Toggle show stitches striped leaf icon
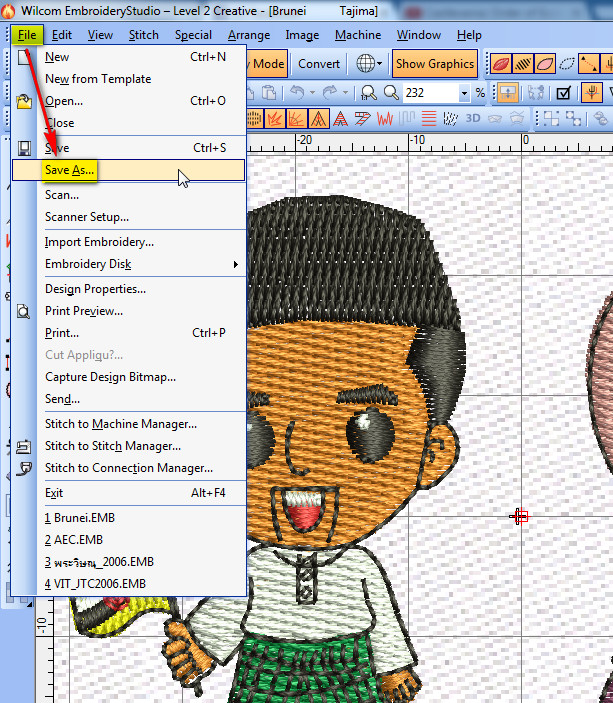This screenshot has height=703, width=613. 523,64
